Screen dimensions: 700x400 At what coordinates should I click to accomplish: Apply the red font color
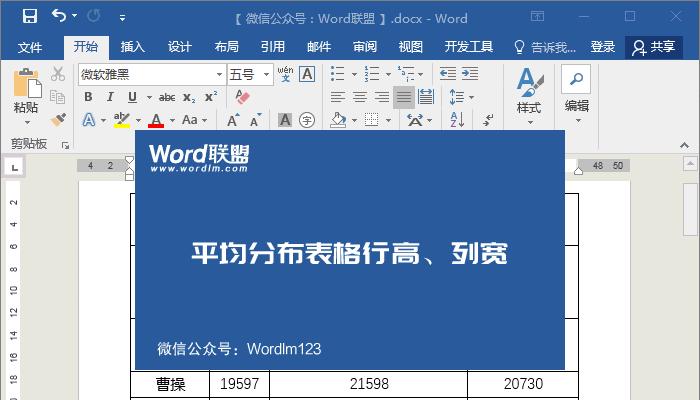[x=156, y=120]
